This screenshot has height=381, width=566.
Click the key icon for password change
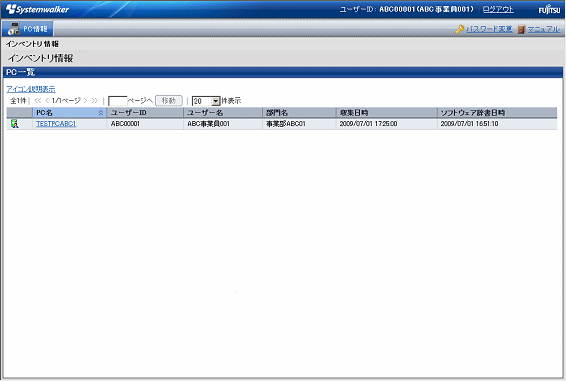[460, 29]
